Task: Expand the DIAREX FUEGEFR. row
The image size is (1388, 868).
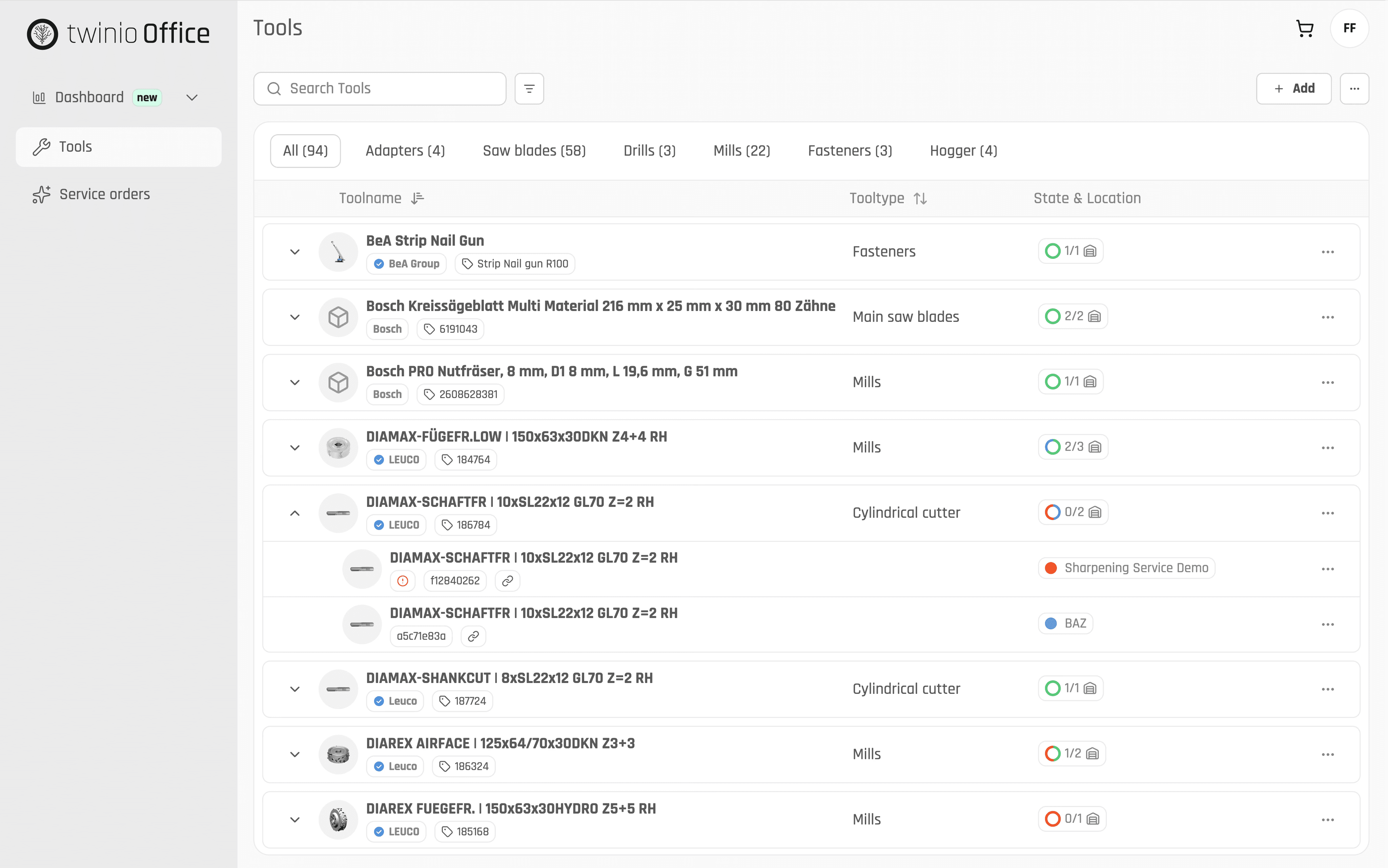Action: click(x=294, y=820)
